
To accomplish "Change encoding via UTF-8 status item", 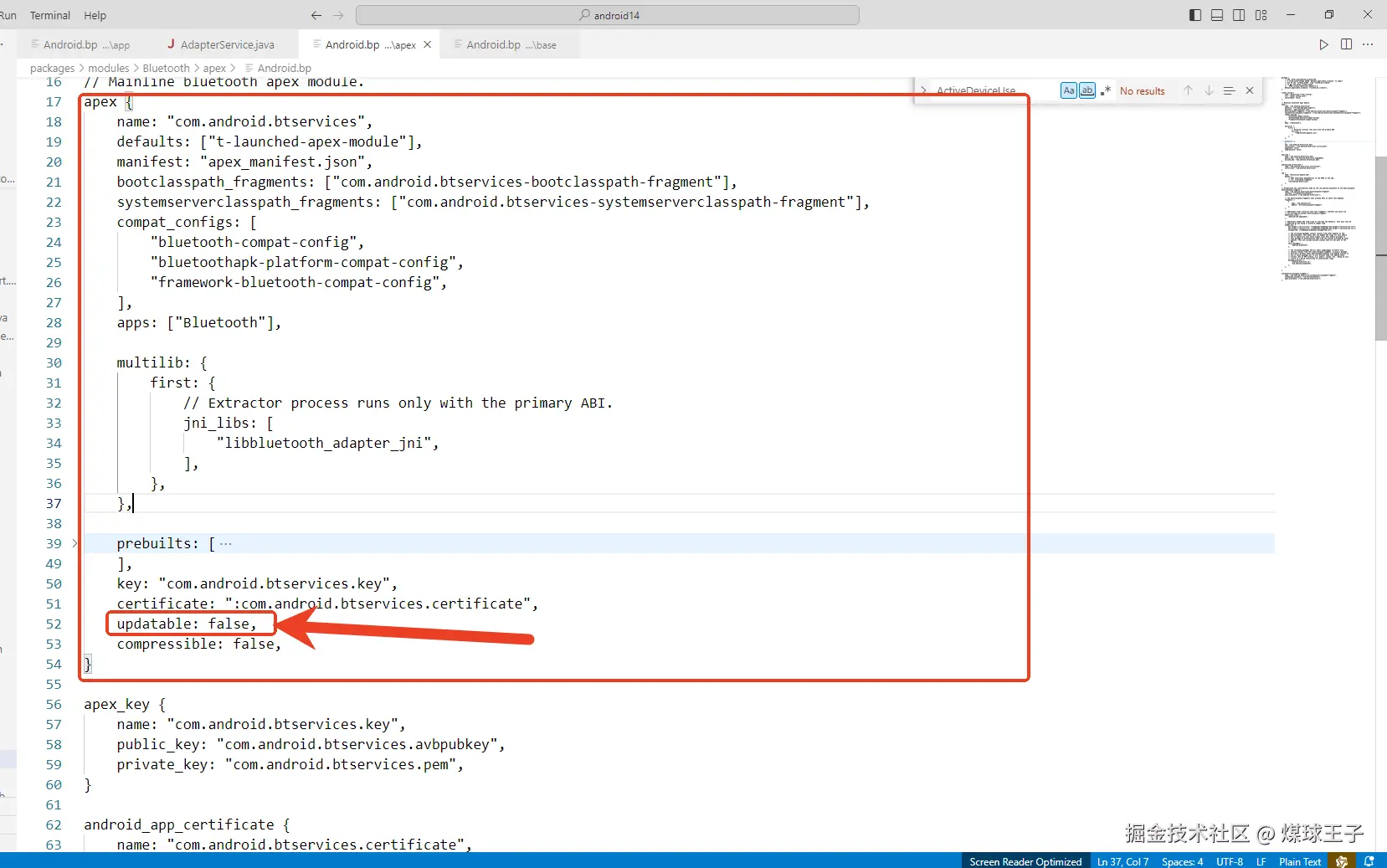I will 1229,861.
